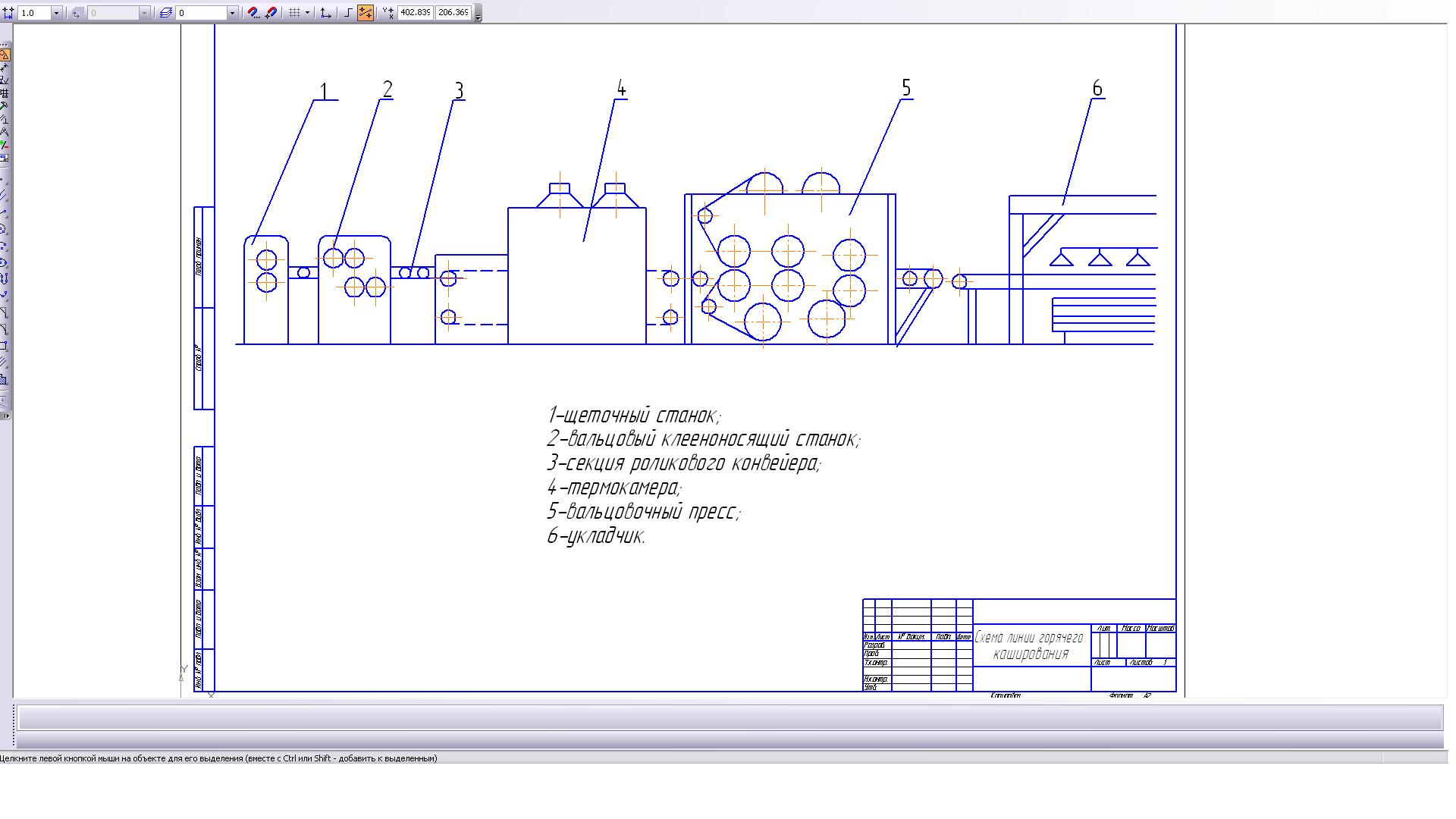Click the X coordinate field 402.839
1456x819 pixels.
pos(415,13)
